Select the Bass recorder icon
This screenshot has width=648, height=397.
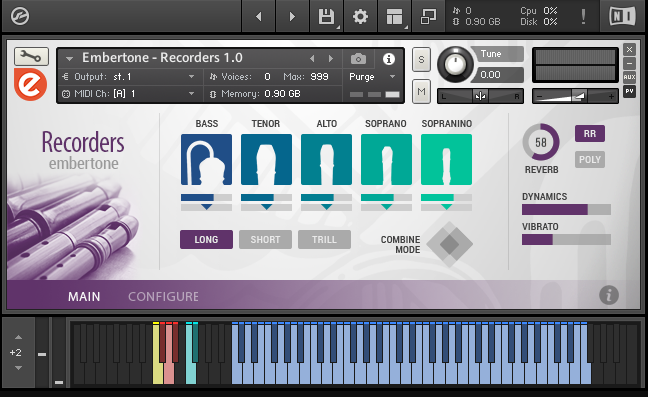coord(206,159)
